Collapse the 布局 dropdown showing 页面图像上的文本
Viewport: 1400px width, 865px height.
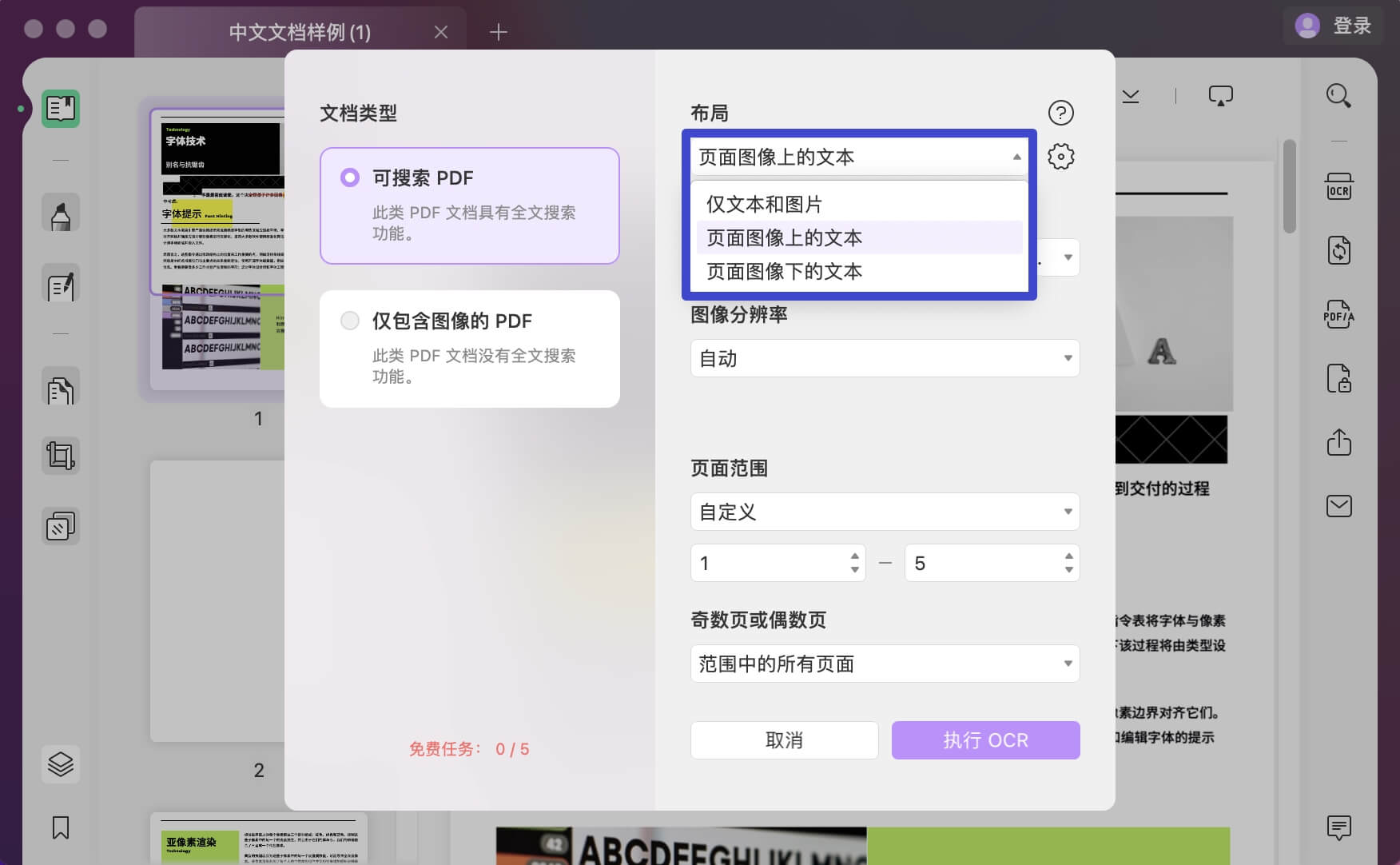(x=859, y=157)
